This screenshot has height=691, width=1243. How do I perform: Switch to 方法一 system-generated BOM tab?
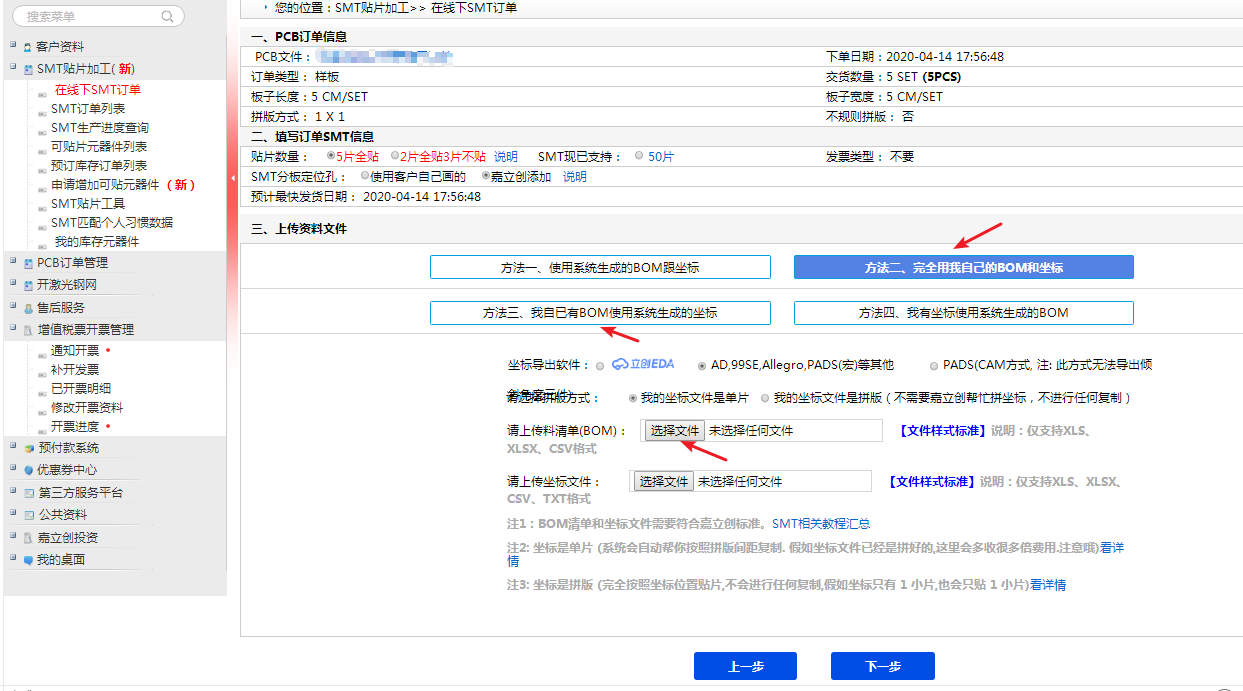pyautogui.click(x=600, y=267)
